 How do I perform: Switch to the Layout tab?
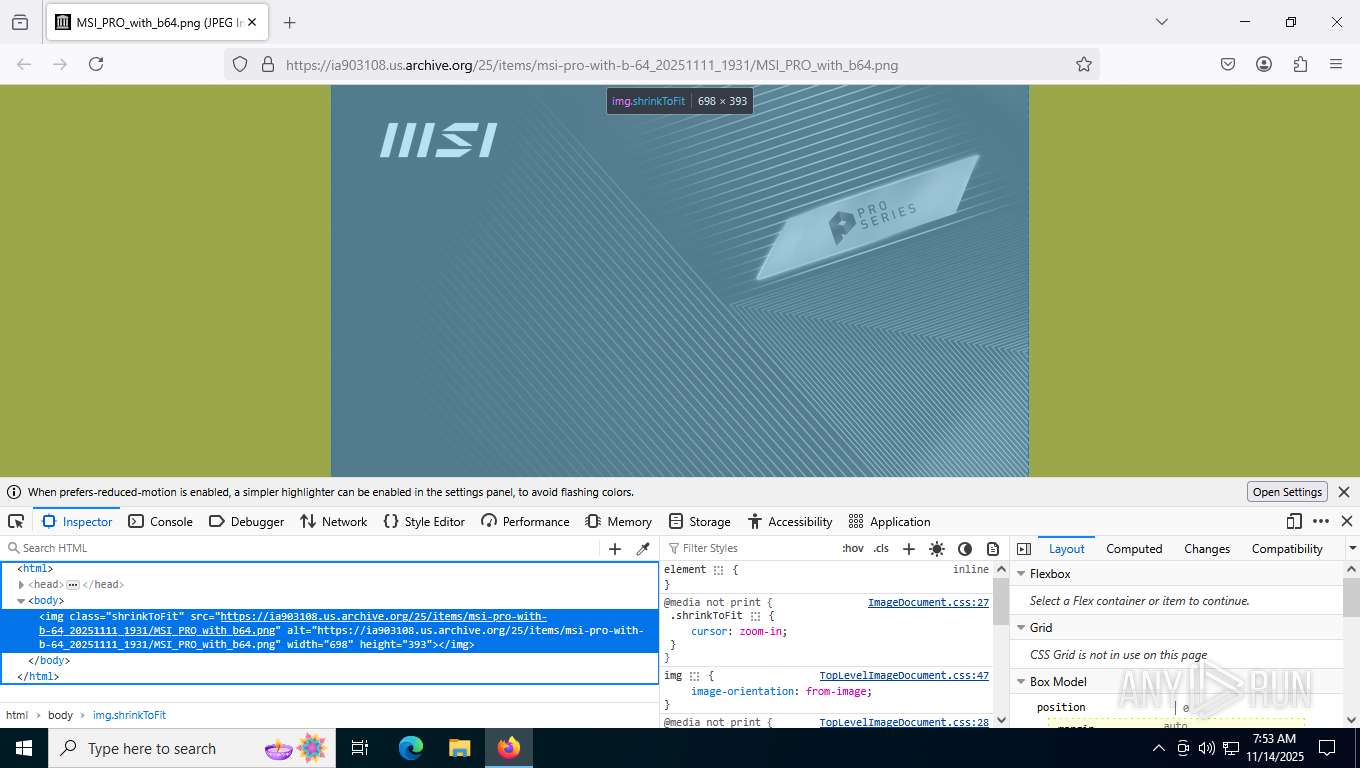coord(1066,549)
